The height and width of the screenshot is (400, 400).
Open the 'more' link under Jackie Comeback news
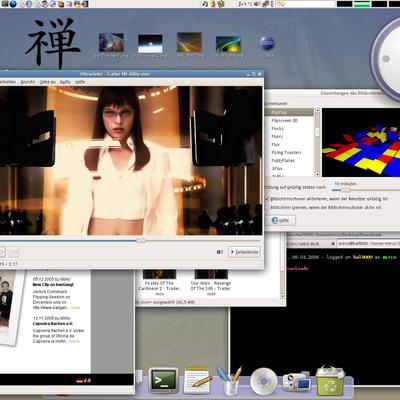point(75,307)
